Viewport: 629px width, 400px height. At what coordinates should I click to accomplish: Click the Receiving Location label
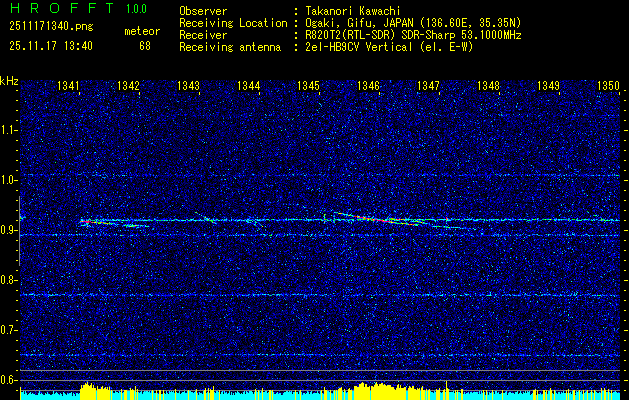(x=233, y=23)
